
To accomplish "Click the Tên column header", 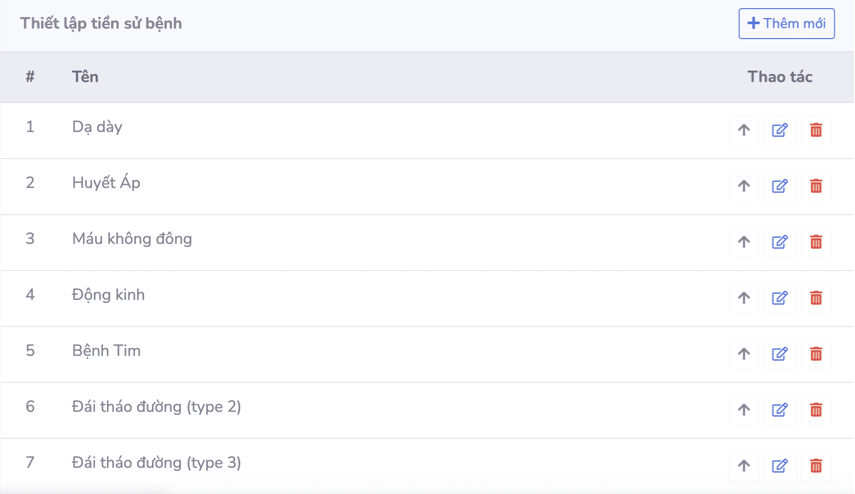I will [85, 77].
